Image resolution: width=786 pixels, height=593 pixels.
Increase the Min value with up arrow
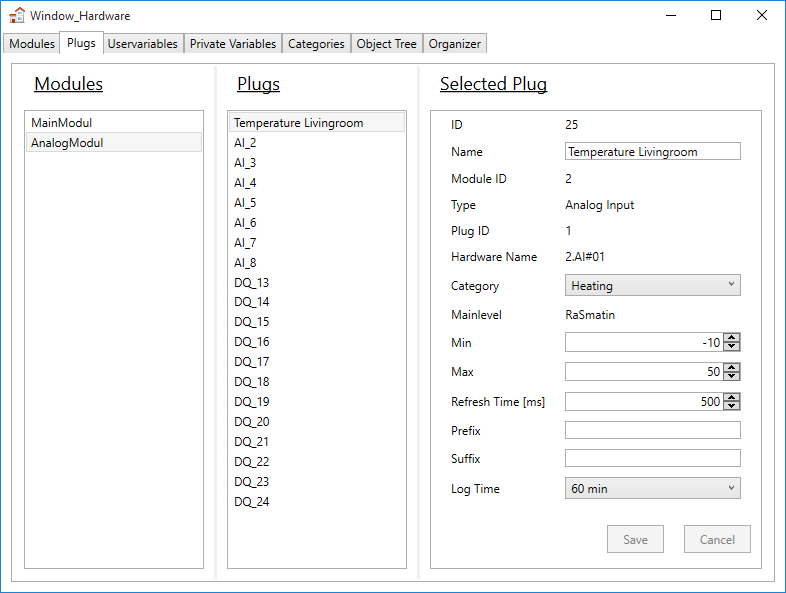click(x=732, y=338)
